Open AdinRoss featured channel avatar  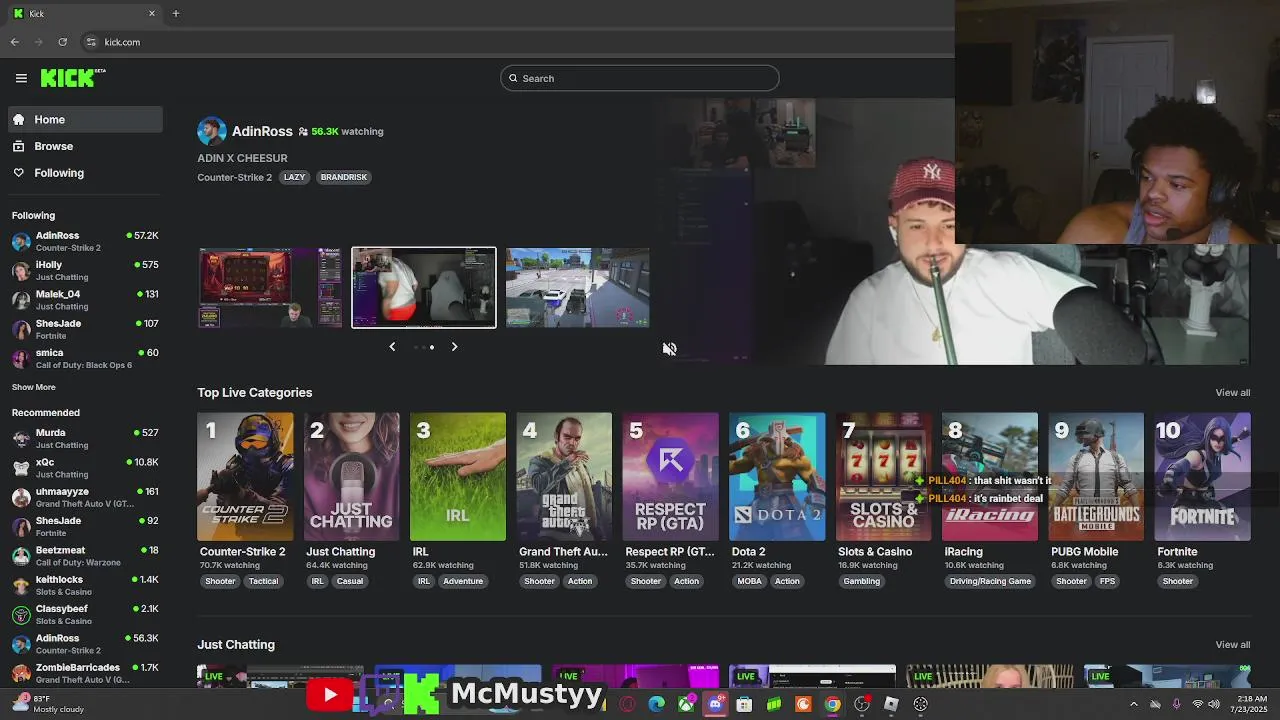pos(212,131)
